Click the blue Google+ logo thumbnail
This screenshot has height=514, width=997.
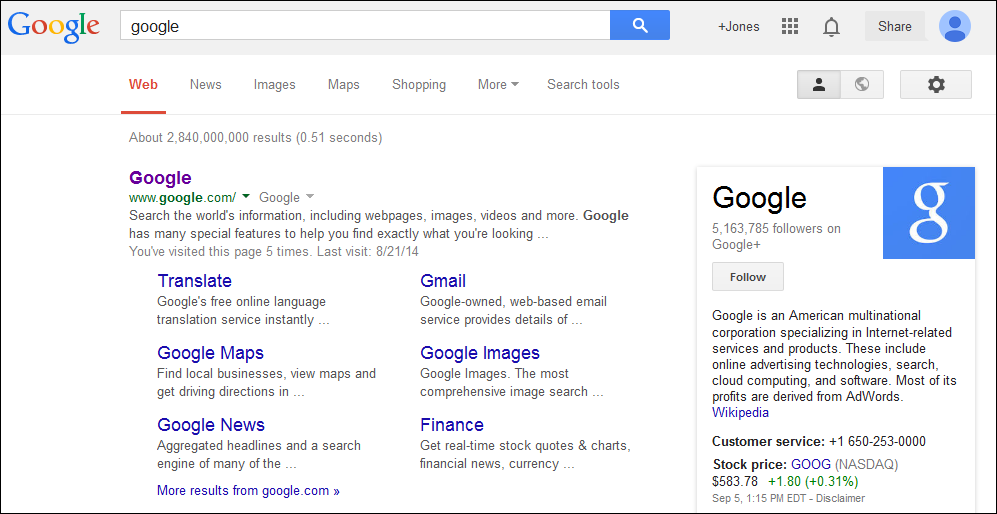[928, 213]
